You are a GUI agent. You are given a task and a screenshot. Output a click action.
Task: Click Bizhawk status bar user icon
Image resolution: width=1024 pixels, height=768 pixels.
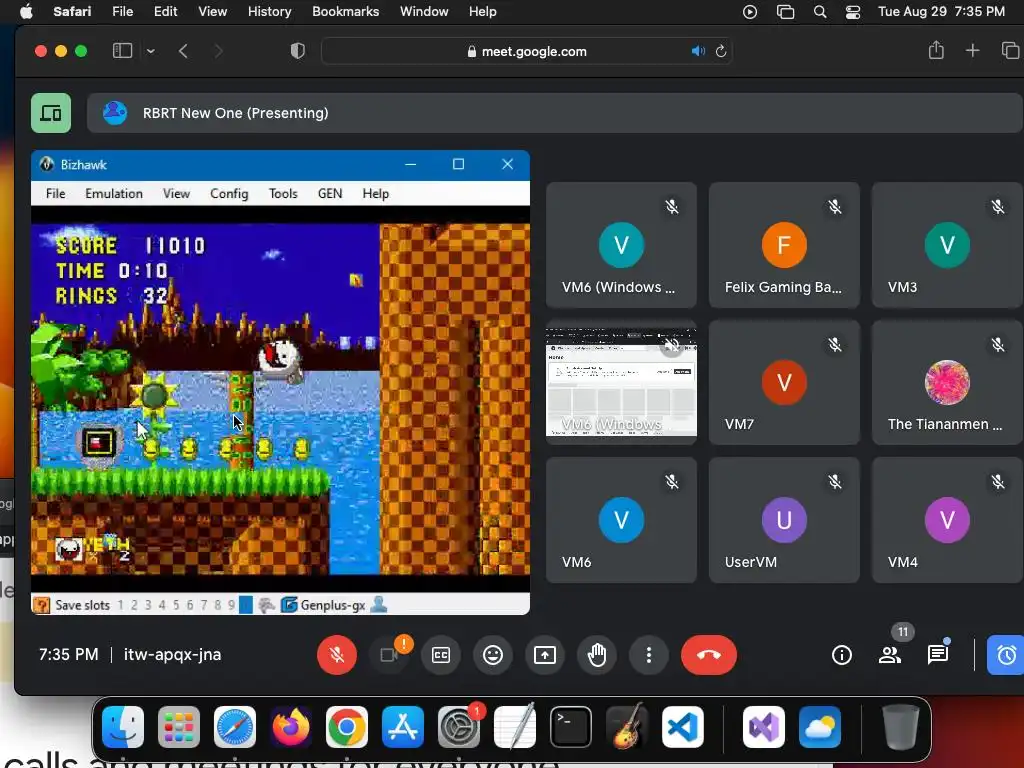pyautogui.click(x=379, y=605)
